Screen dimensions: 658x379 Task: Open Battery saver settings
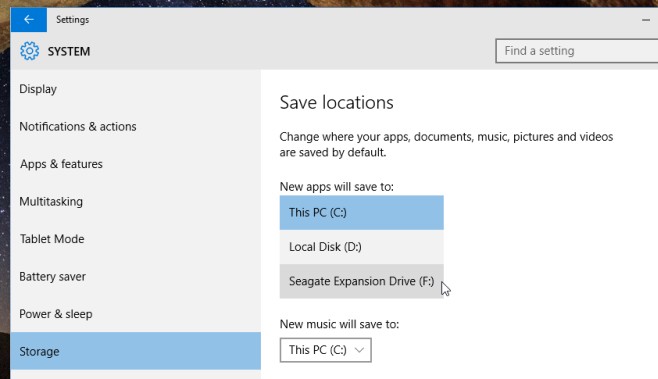[136, 277]
